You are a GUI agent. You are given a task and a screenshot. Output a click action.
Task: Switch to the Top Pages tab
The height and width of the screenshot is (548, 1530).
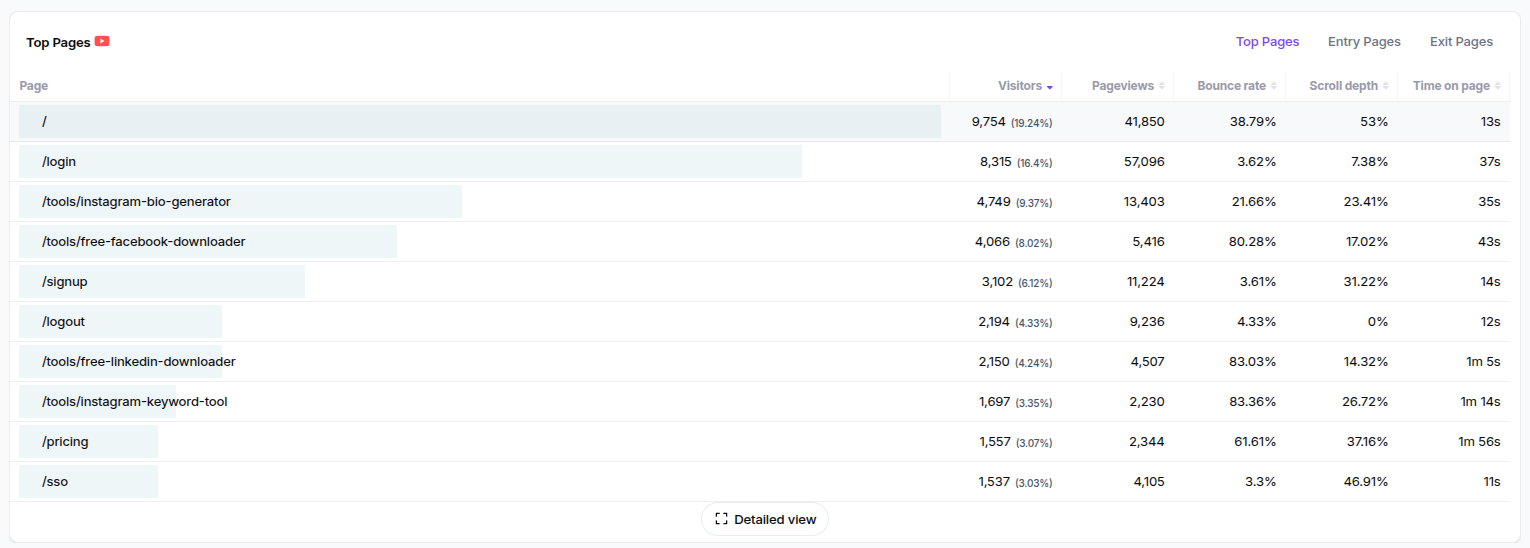[1267, 42]
